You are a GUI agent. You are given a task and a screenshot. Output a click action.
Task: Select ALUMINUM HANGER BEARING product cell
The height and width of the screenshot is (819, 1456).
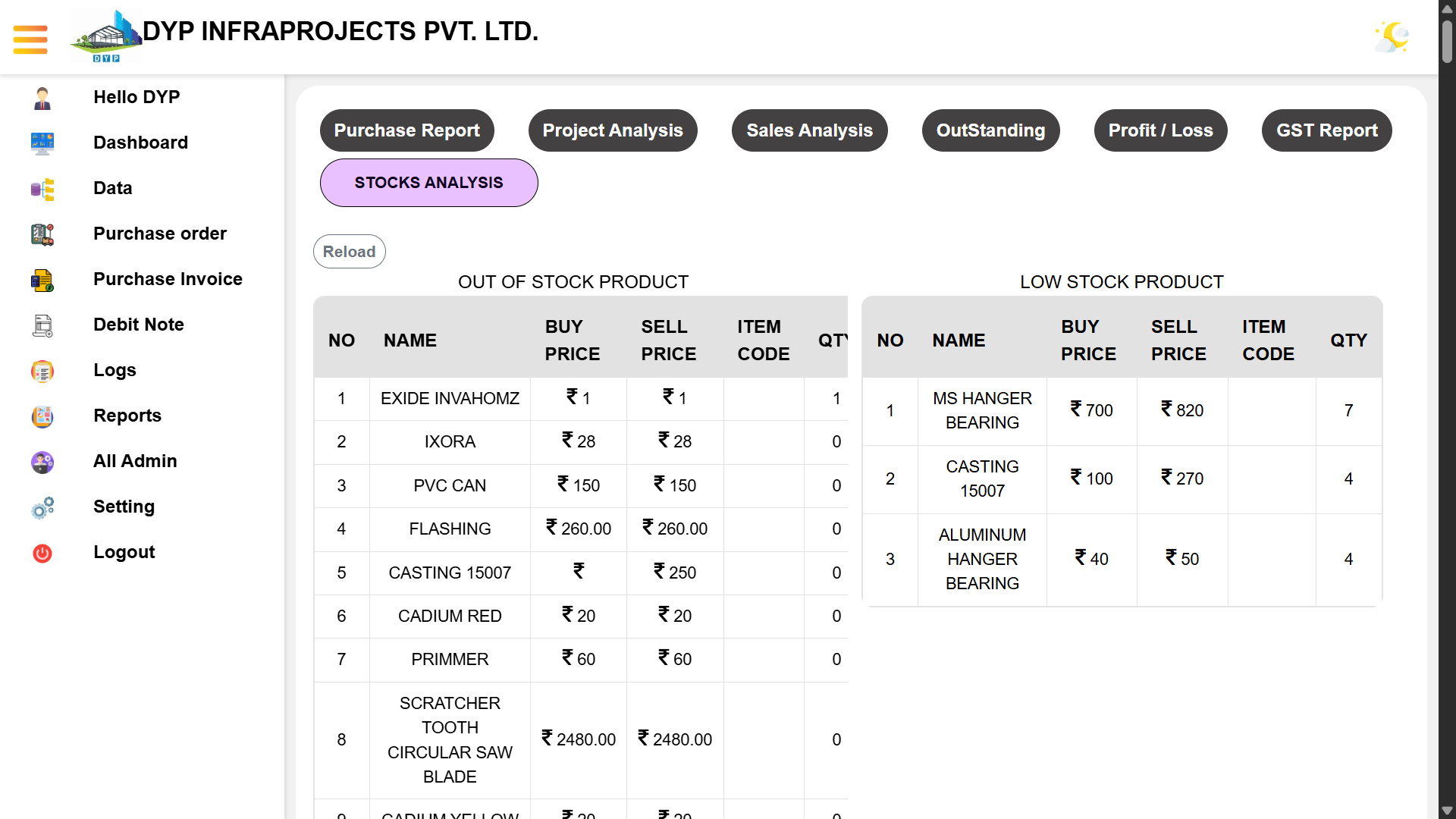[982, 560]
